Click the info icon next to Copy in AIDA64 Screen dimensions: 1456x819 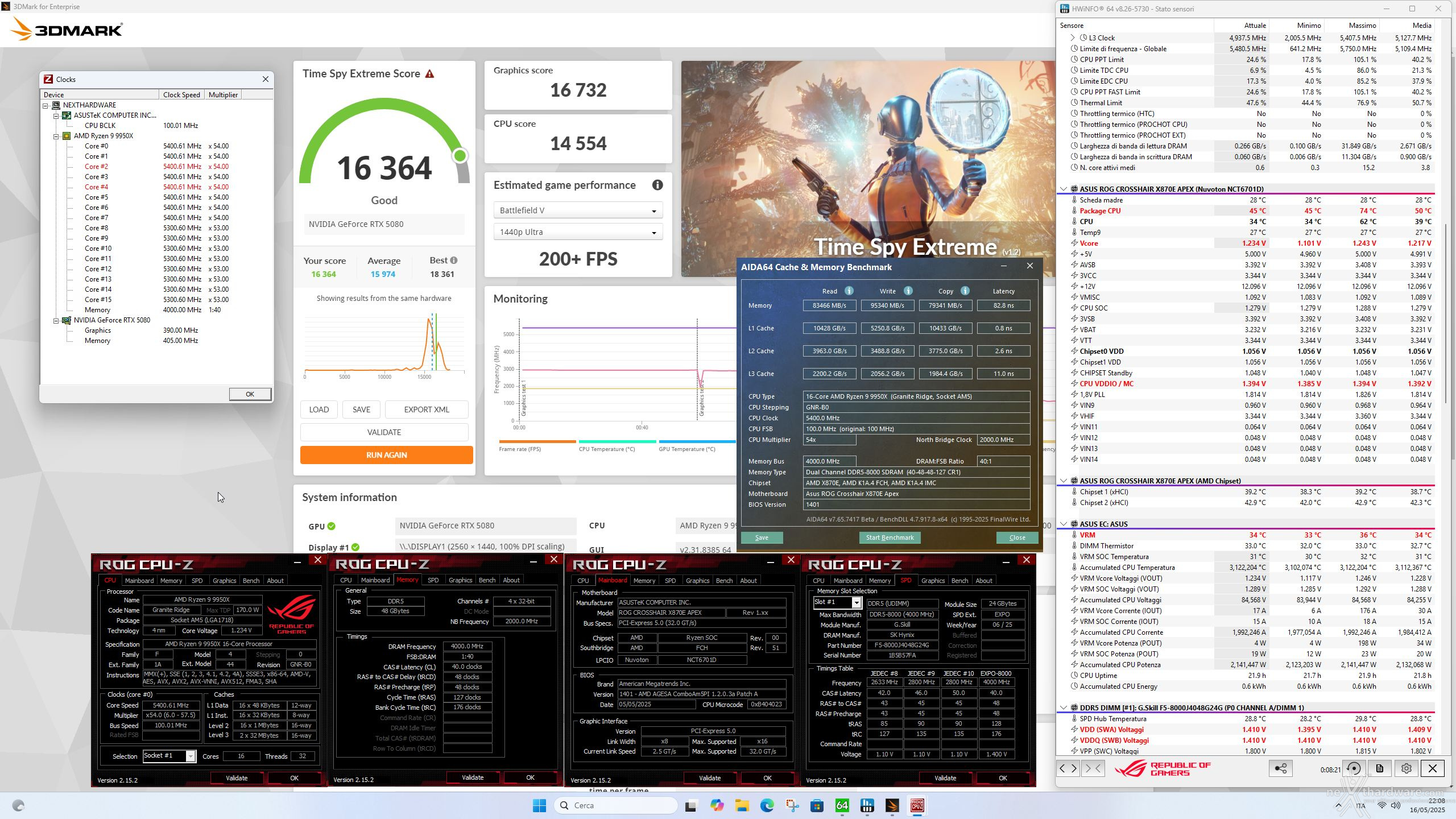[965, 291]
